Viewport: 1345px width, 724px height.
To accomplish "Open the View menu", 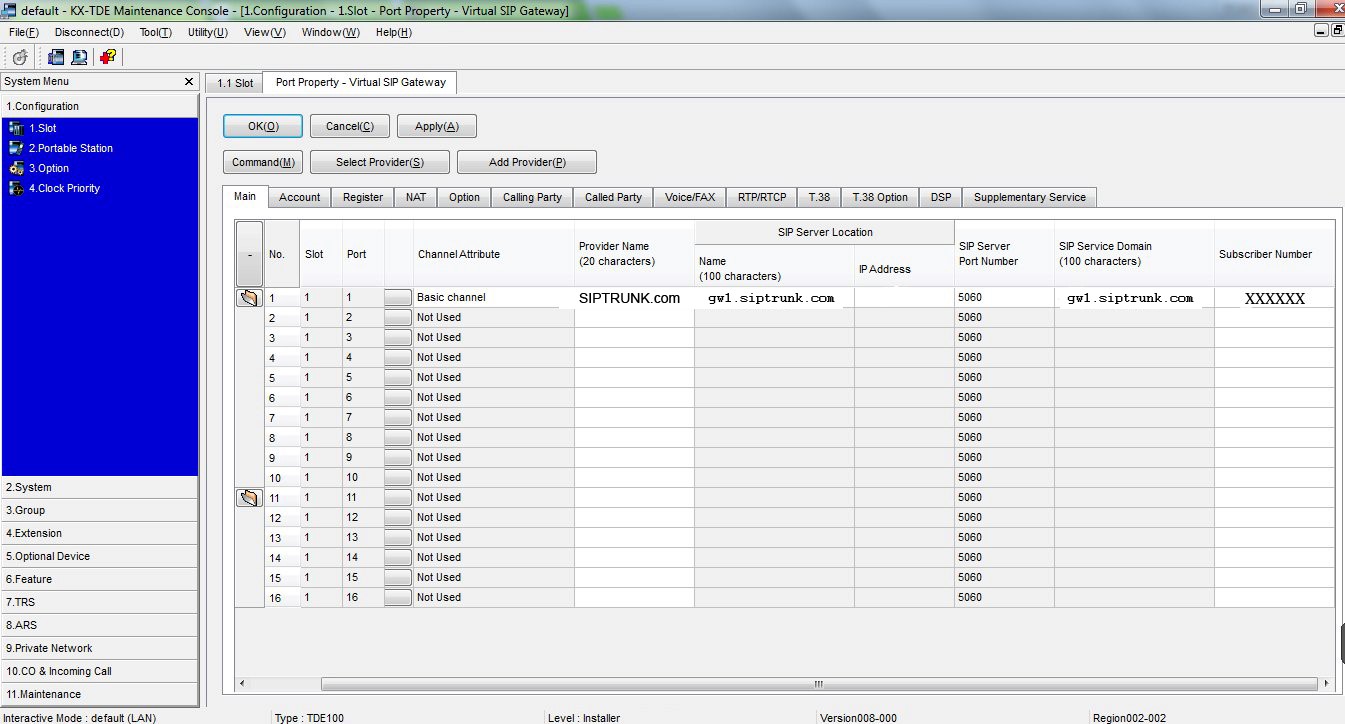I will 264,32.
